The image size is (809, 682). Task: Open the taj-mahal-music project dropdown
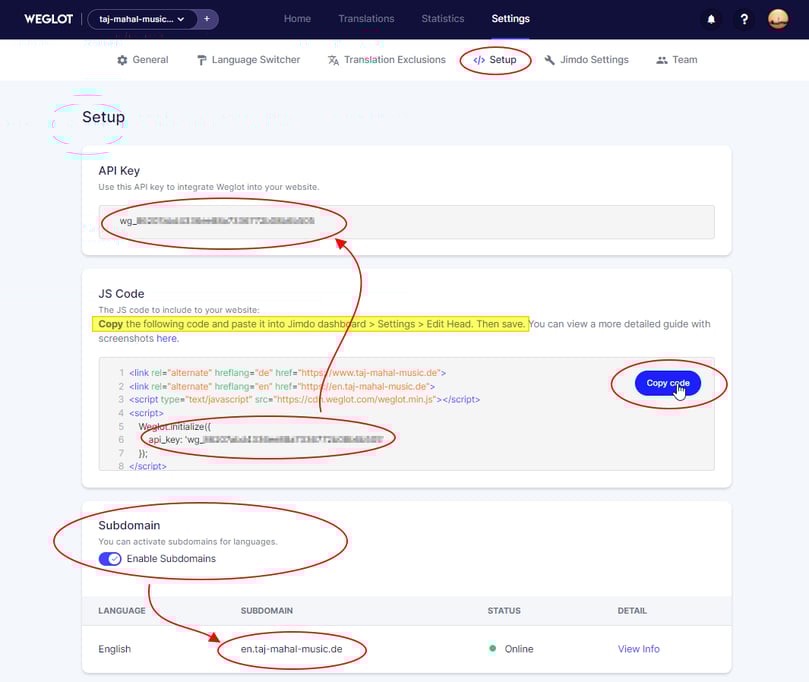[142, 19]
